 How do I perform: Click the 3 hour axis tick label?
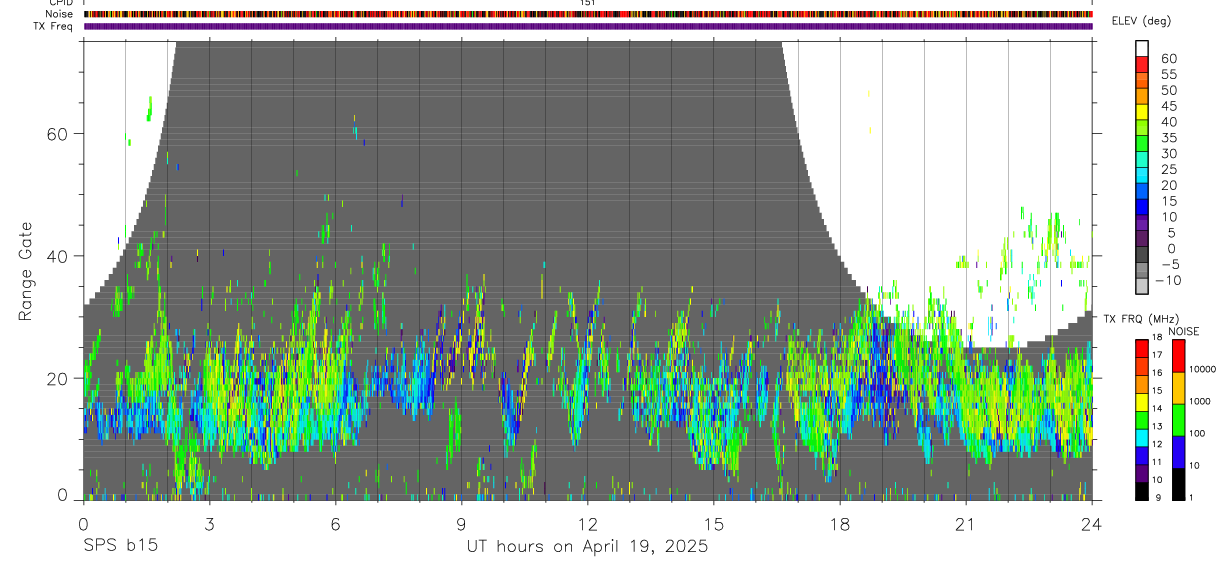(209, 524)
